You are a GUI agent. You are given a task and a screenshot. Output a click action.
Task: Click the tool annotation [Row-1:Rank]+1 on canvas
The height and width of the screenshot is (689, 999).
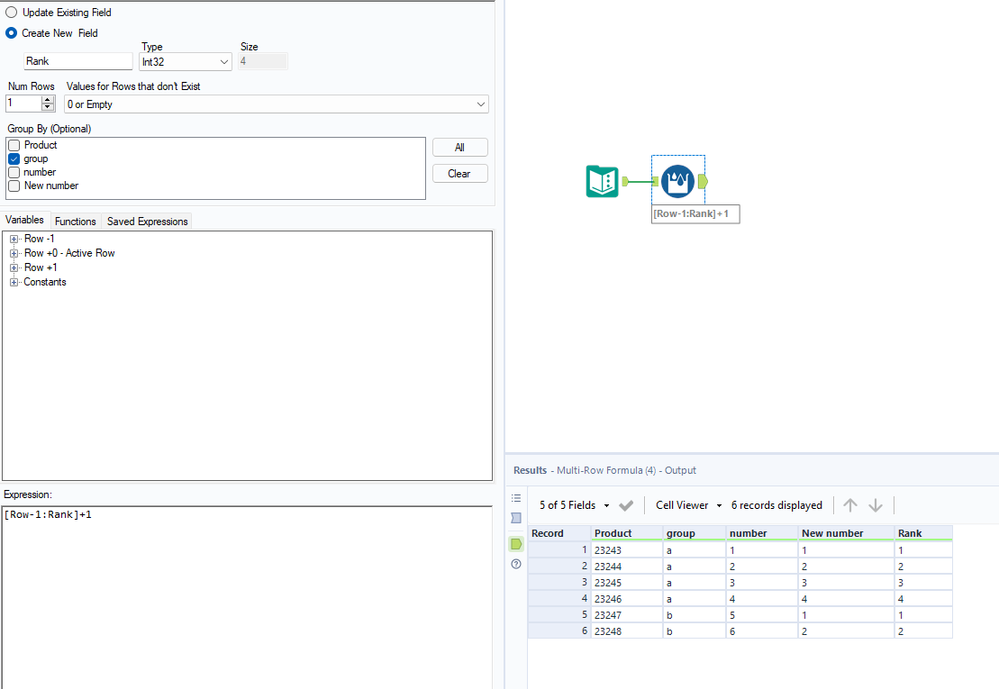click(x=695, y=214)
